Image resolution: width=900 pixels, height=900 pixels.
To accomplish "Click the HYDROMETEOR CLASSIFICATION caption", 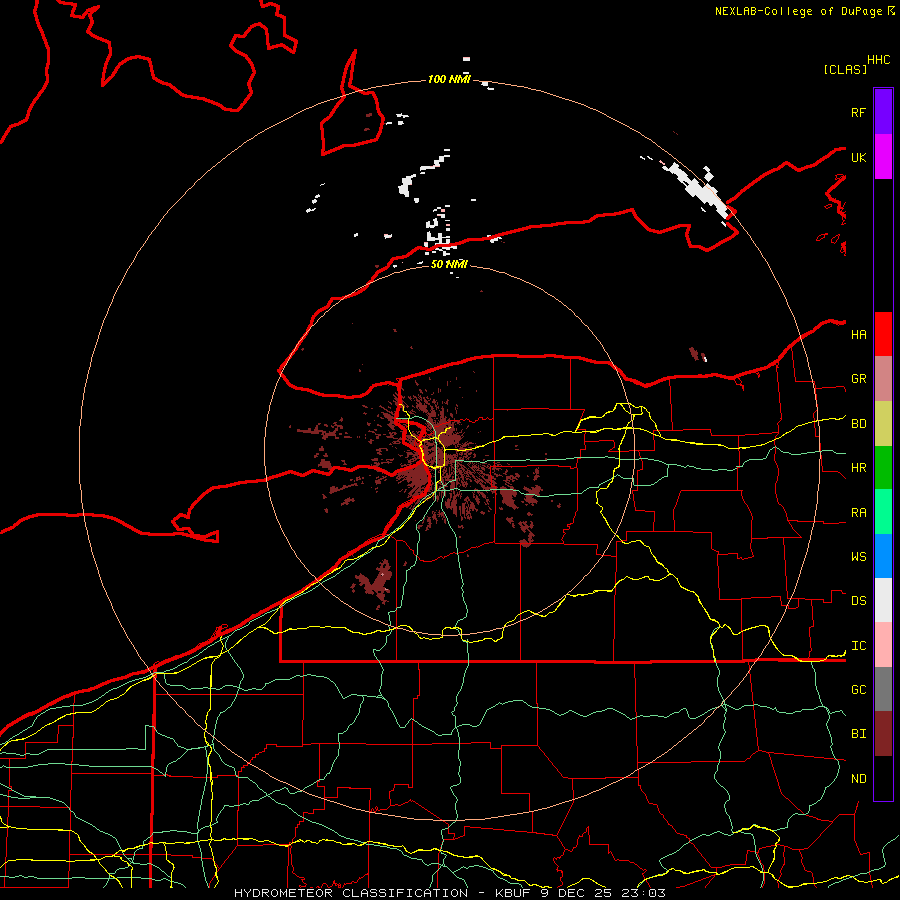I will [x=351, y=893].
